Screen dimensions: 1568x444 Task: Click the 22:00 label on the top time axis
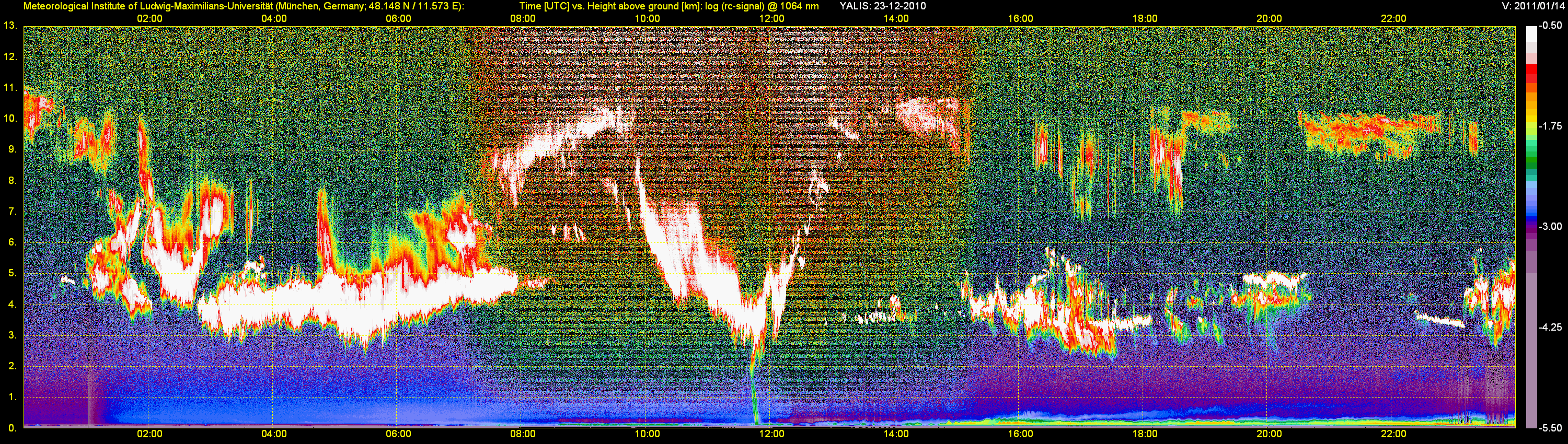[1393, 18]
